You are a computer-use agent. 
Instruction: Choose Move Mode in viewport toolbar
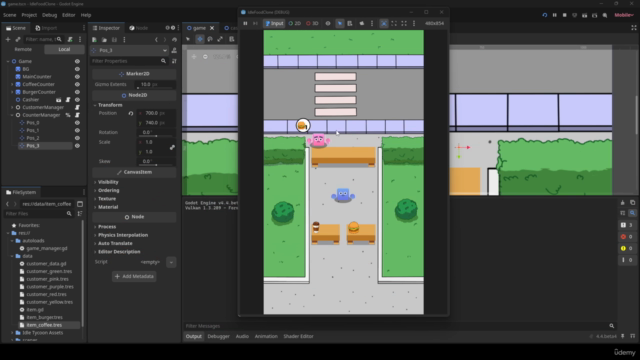pyautogui.click(x=200, y=39)
